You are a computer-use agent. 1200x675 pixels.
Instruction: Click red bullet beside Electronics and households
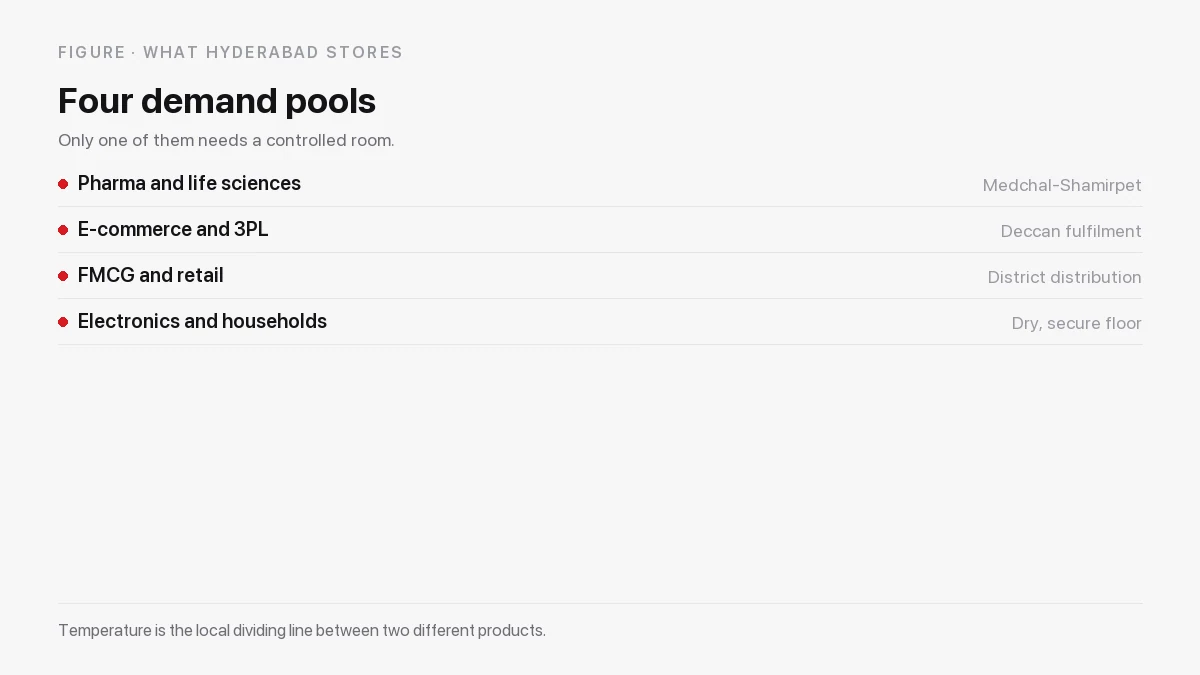click(x=63, y=322)
